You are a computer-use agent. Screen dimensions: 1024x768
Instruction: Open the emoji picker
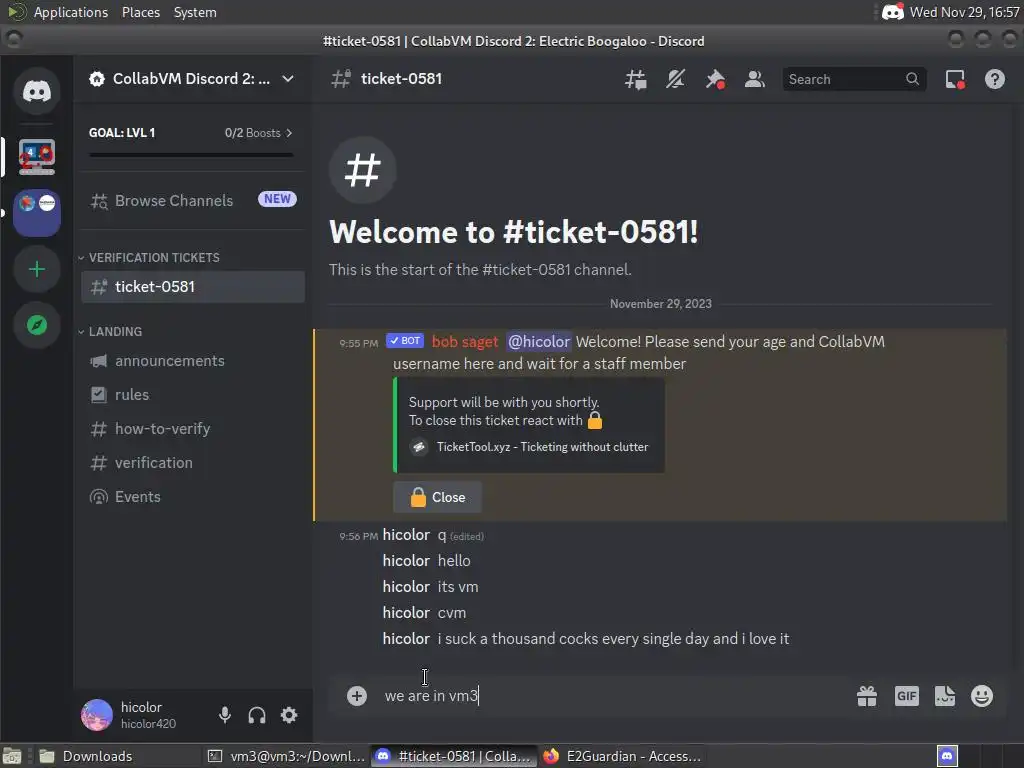click(982, 696)
